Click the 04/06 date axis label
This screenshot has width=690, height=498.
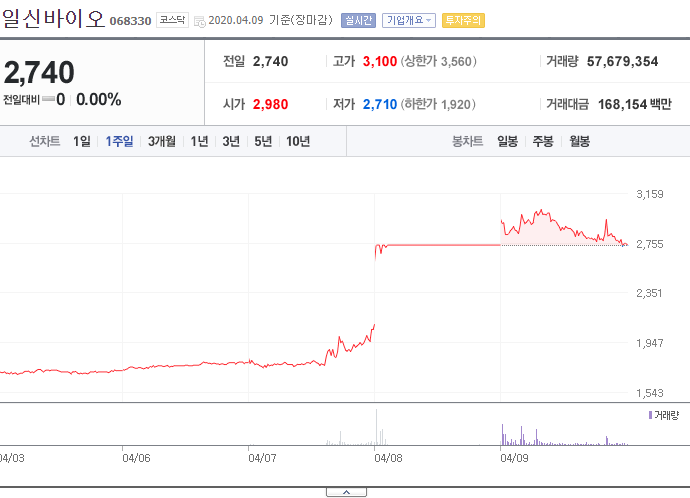point(136,458)
